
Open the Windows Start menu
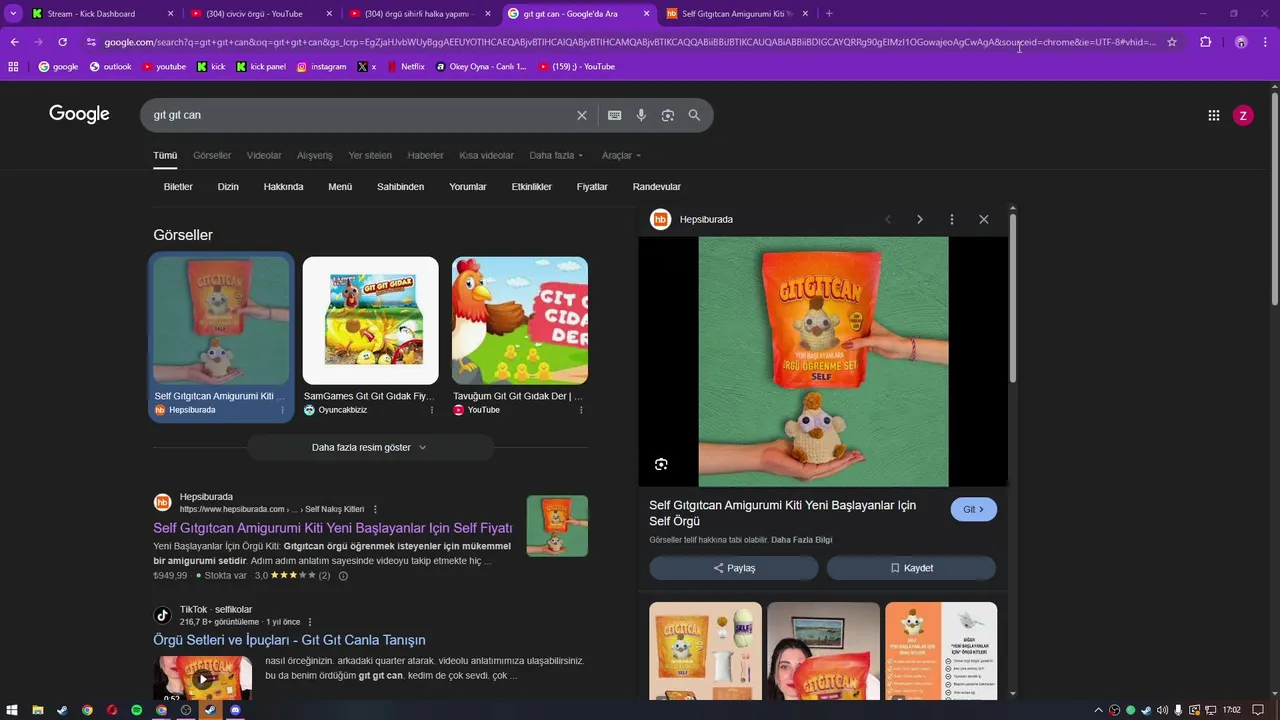[x=12, y=710]
